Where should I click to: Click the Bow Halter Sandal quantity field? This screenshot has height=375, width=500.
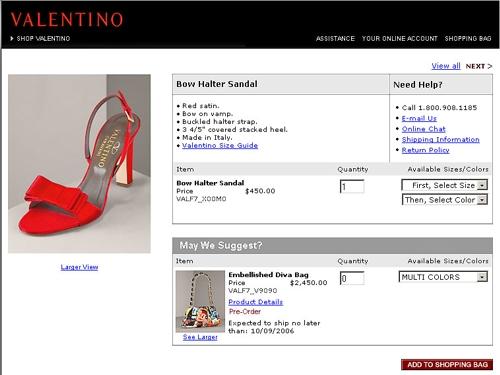point(352,186)
